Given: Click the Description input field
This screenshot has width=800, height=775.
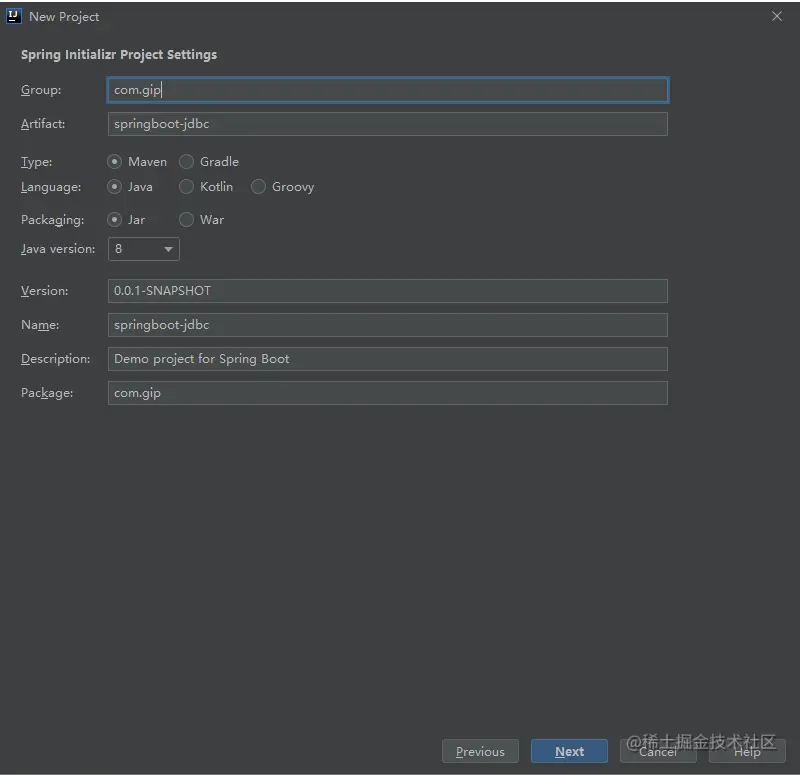Looking at the screenshot, I should pos(388,359).
